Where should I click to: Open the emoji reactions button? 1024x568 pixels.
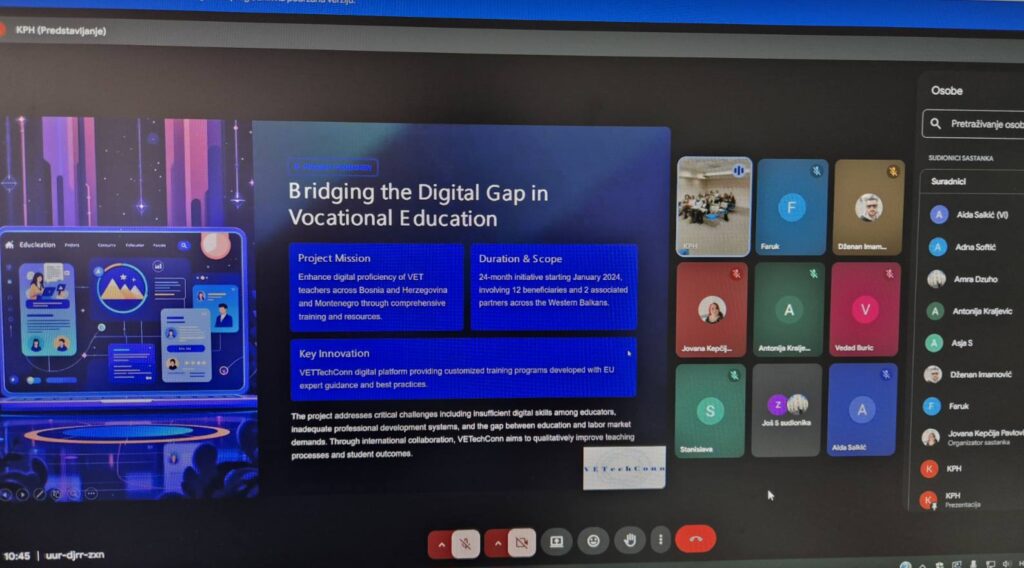[x=593, y=541]
